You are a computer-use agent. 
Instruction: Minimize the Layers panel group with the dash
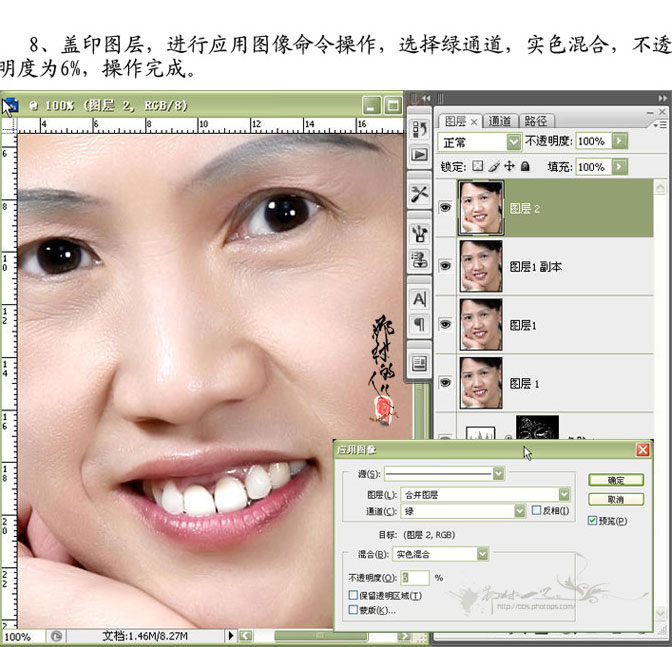[650, 112]
